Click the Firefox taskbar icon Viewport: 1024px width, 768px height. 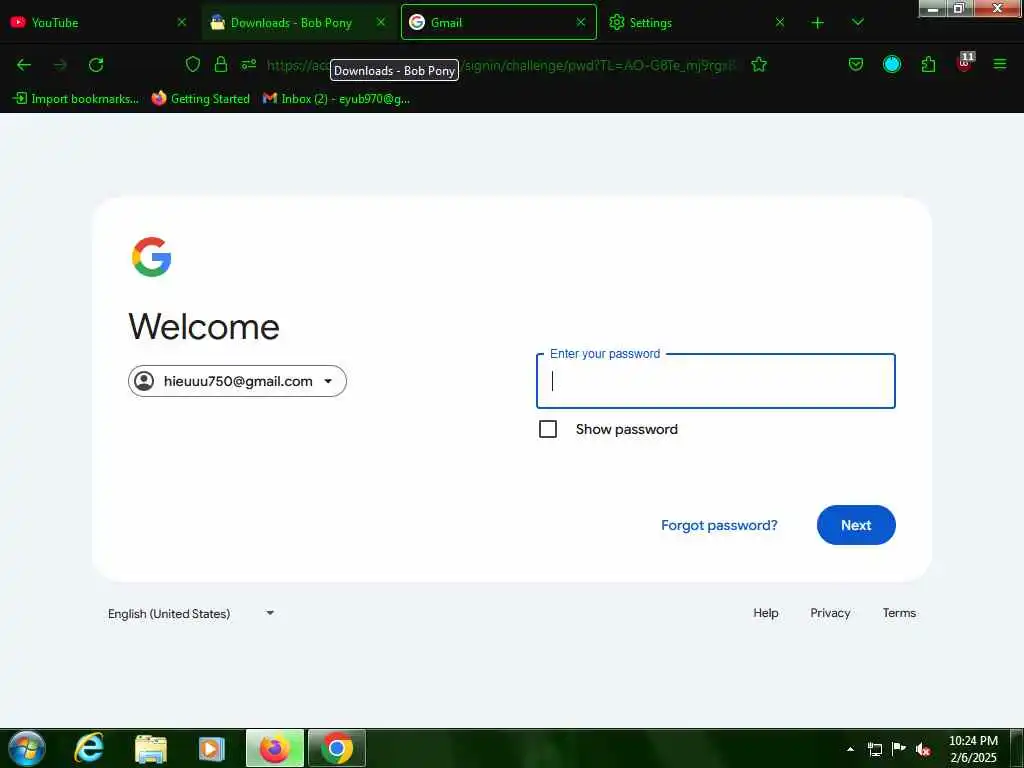pos(275,748)
